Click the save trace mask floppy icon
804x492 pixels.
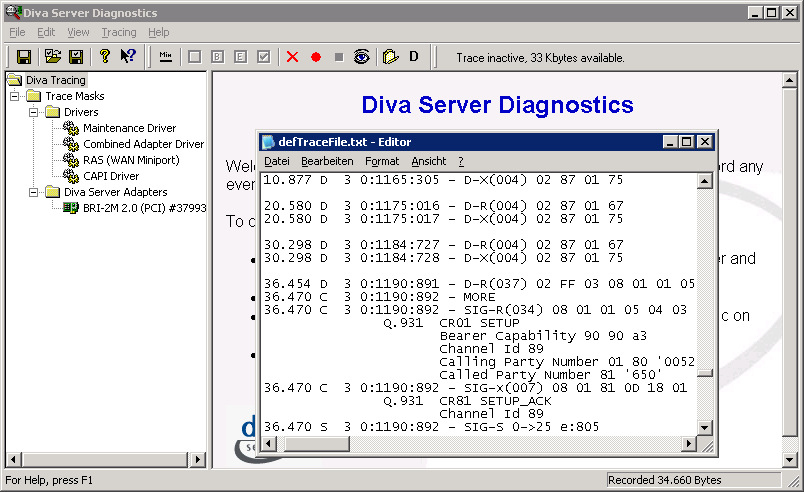pos(76,56)
